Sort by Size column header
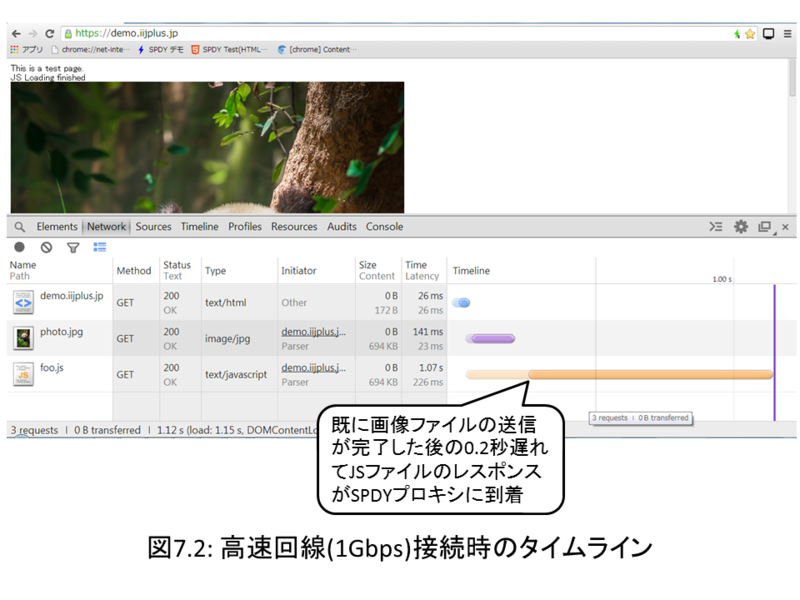This screenshot has height=600, width=800. (378, 270)
